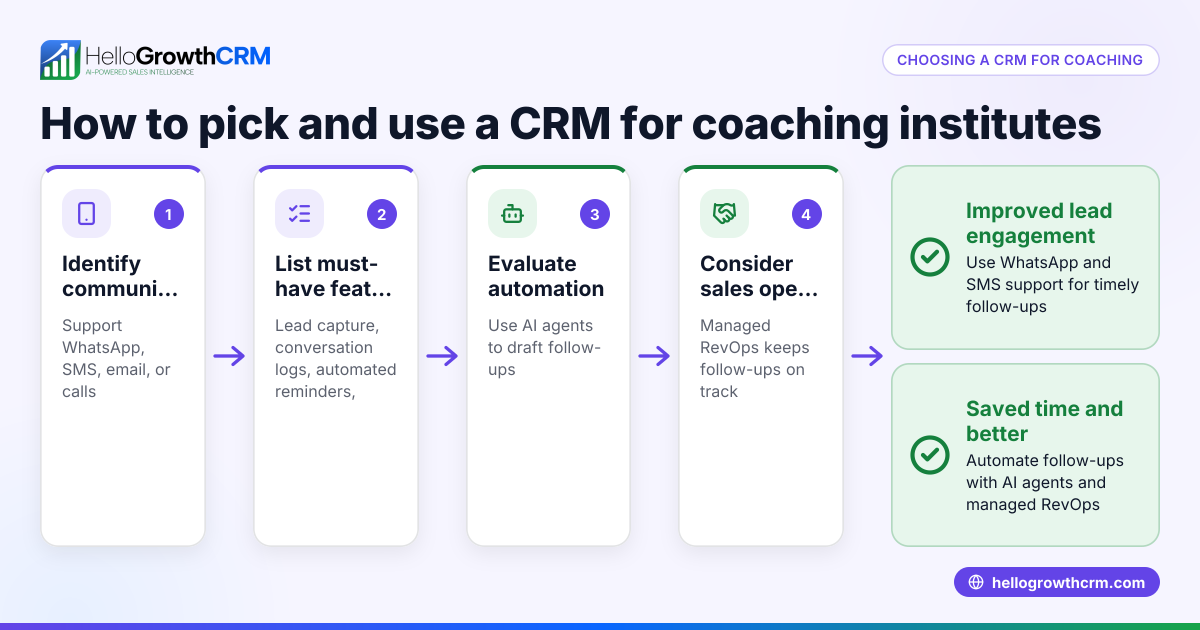Open the hellogrowthcrm.com link
Image resolution: width=1200 pixels, height=630 pixels.
(x=1056, y=583)
